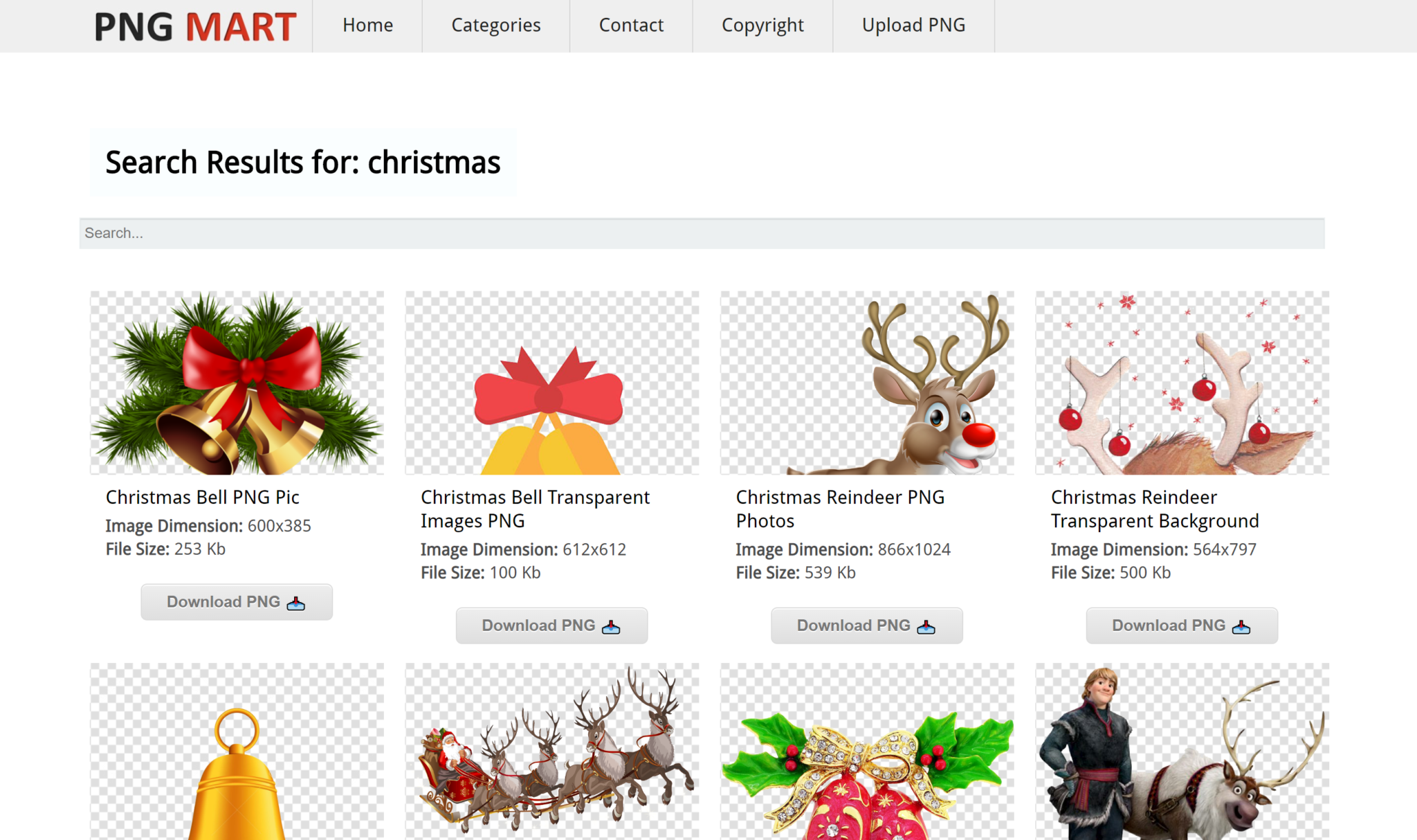Click the Search Results for: christmas heading

(x=302, y=163)
